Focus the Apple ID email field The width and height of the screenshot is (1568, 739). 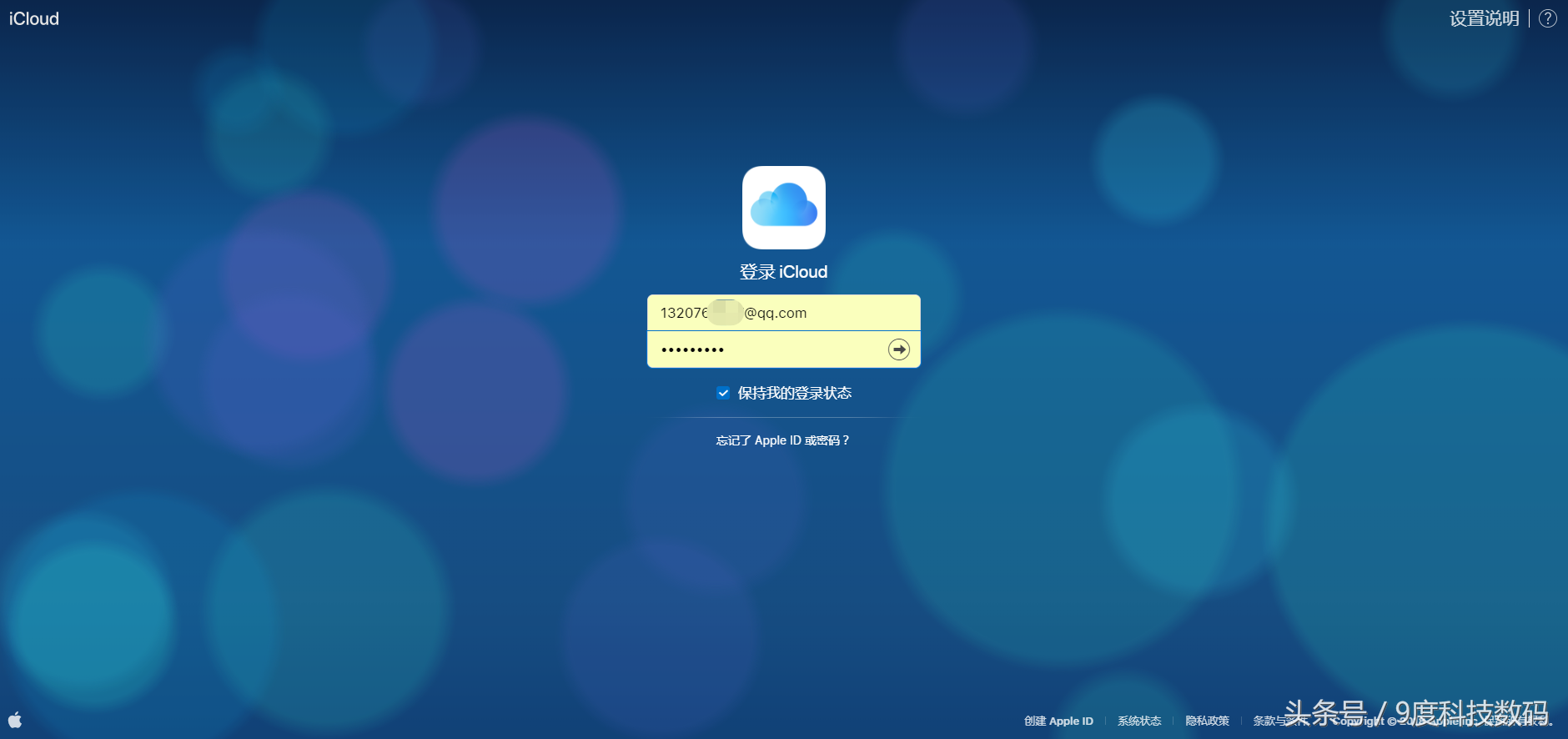pos(784,313)
